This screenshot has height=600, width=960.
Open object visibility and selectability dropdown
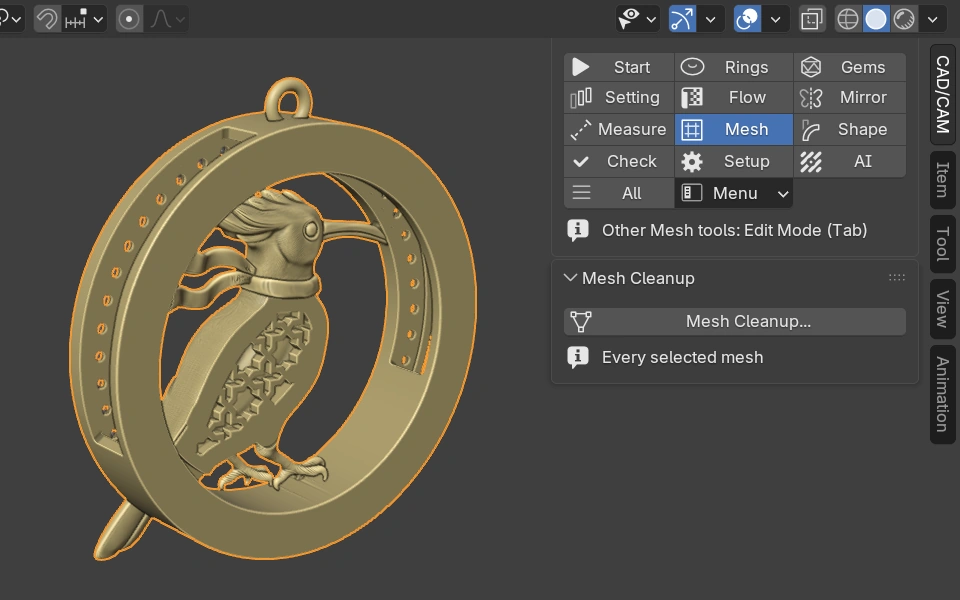click(x=637, y=19)
